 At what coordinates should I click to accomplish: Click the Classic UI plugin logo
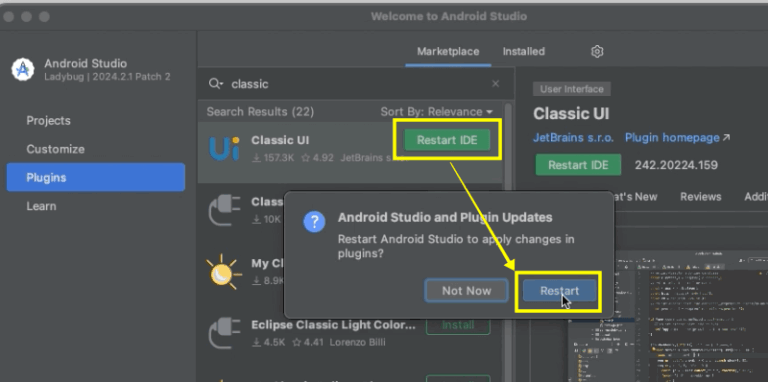[x=224, y=148]
